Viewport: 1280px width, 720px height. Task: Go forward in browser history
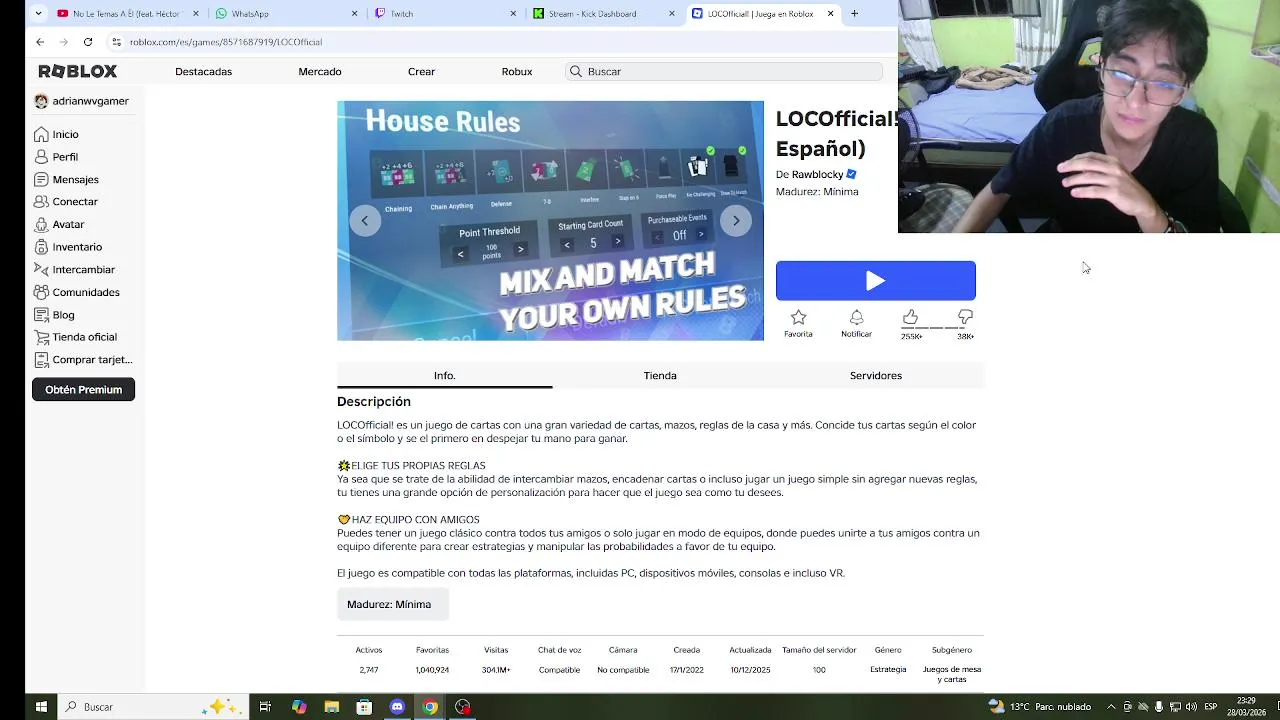pos(64,42)
